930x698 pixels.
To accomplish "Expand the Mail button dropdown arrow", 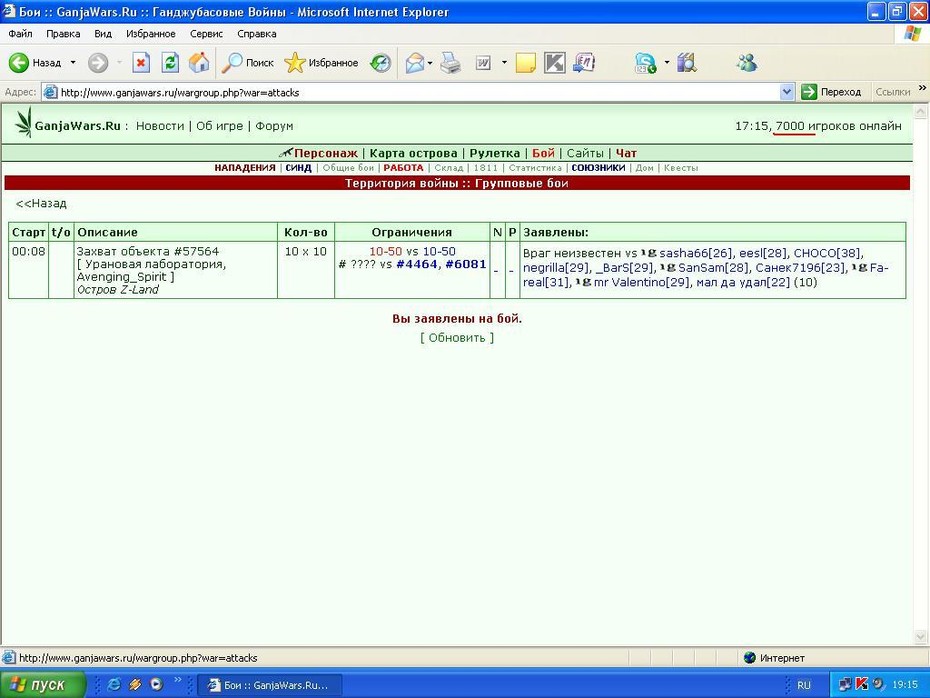I will [430, 62].
